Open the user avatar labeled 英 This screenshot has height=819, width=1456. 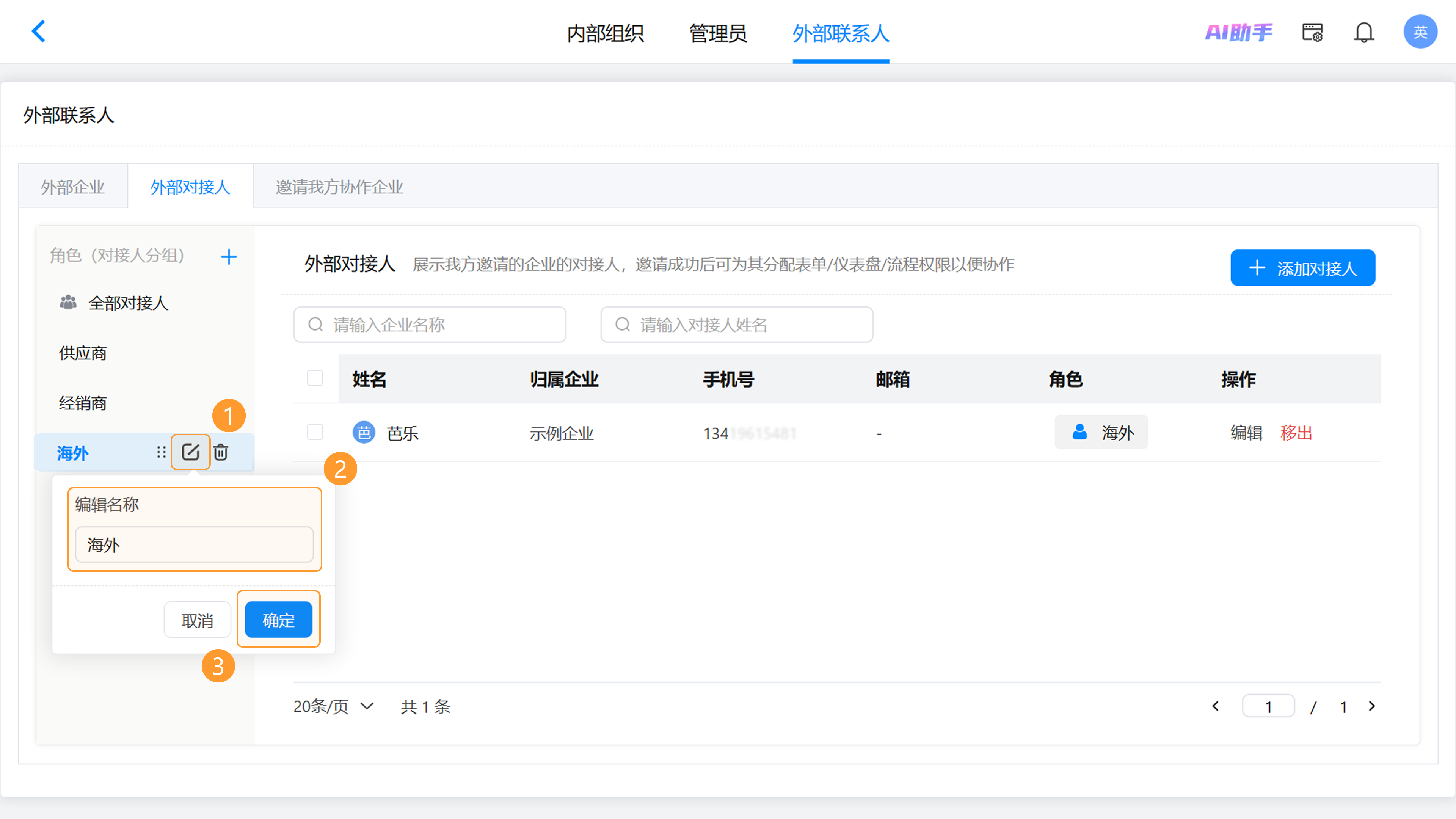pyautogui.click(x=1420, y=31)
